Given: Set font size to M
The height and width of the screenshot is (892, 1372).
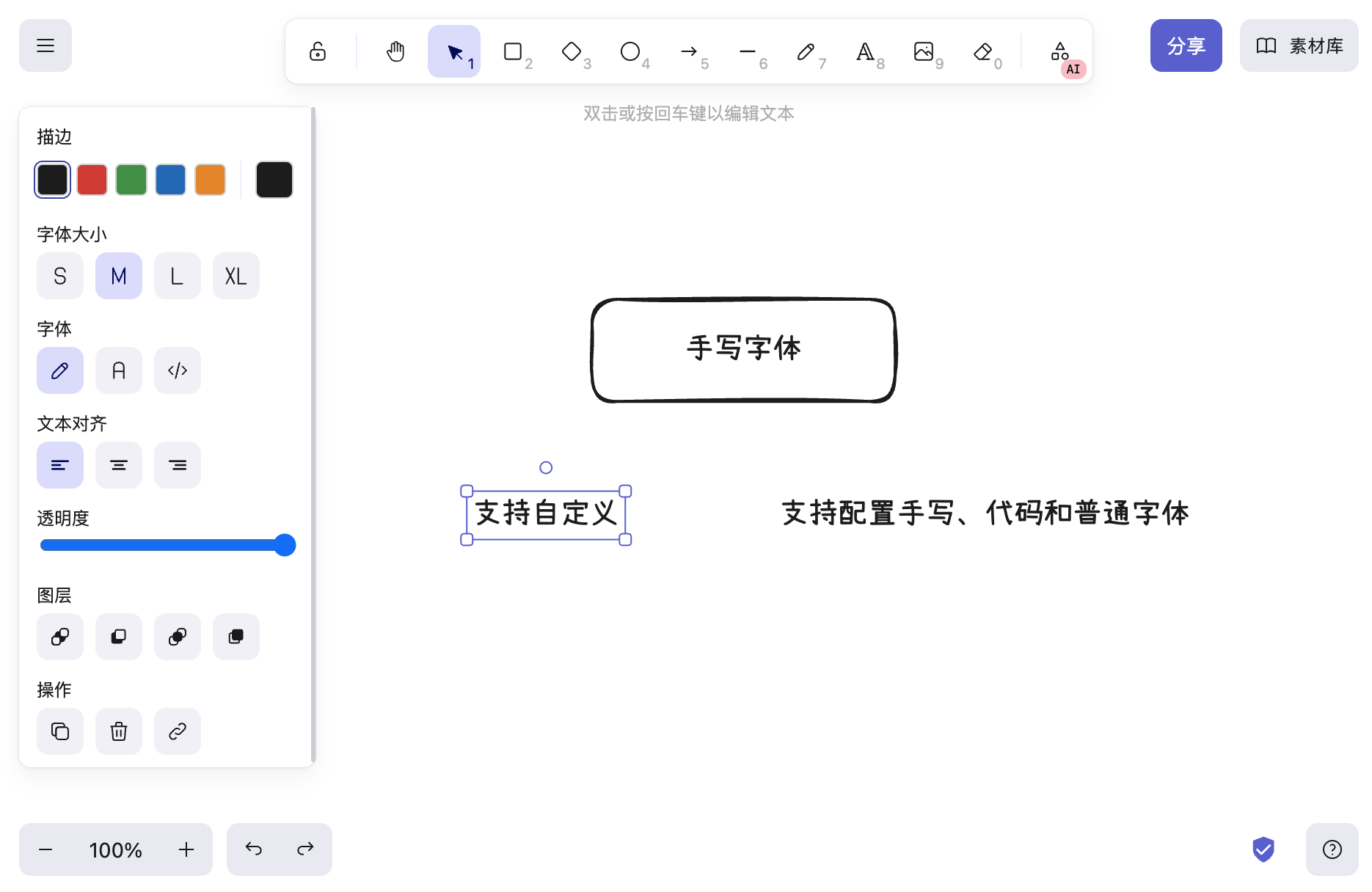Looking at the screenshot, I should pos(119,276).
